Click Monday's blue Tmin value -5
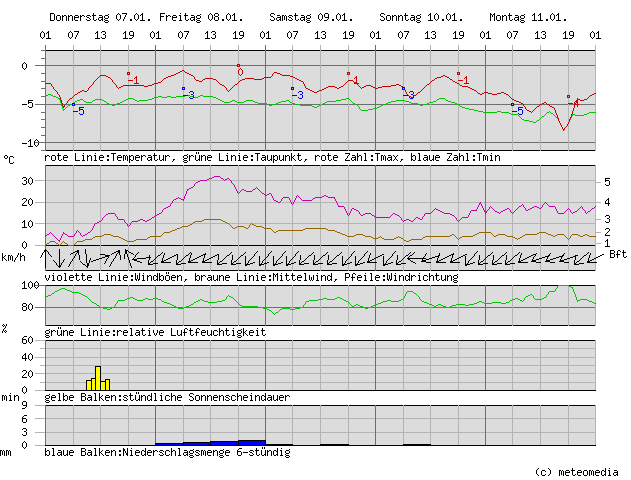The width and height of the screenshot is (631, 480). pos(519,111)
